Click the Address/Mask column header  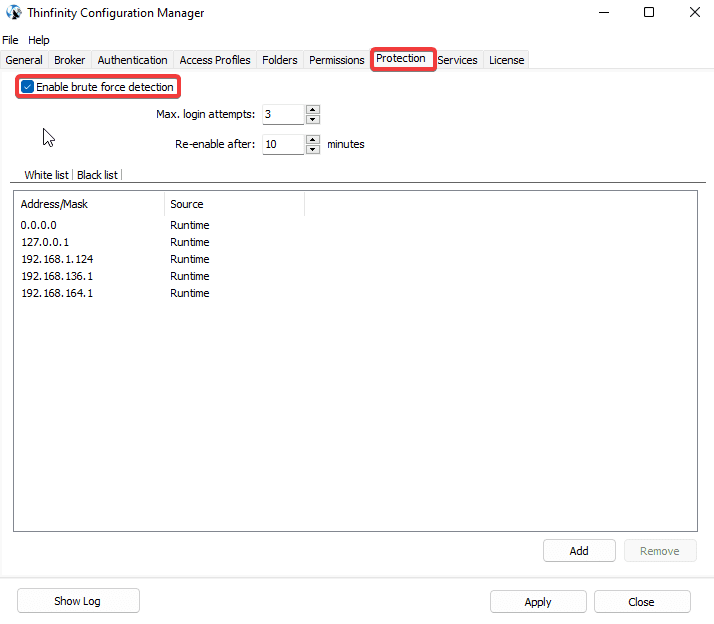pyautogui.click(x=90, y=204)
